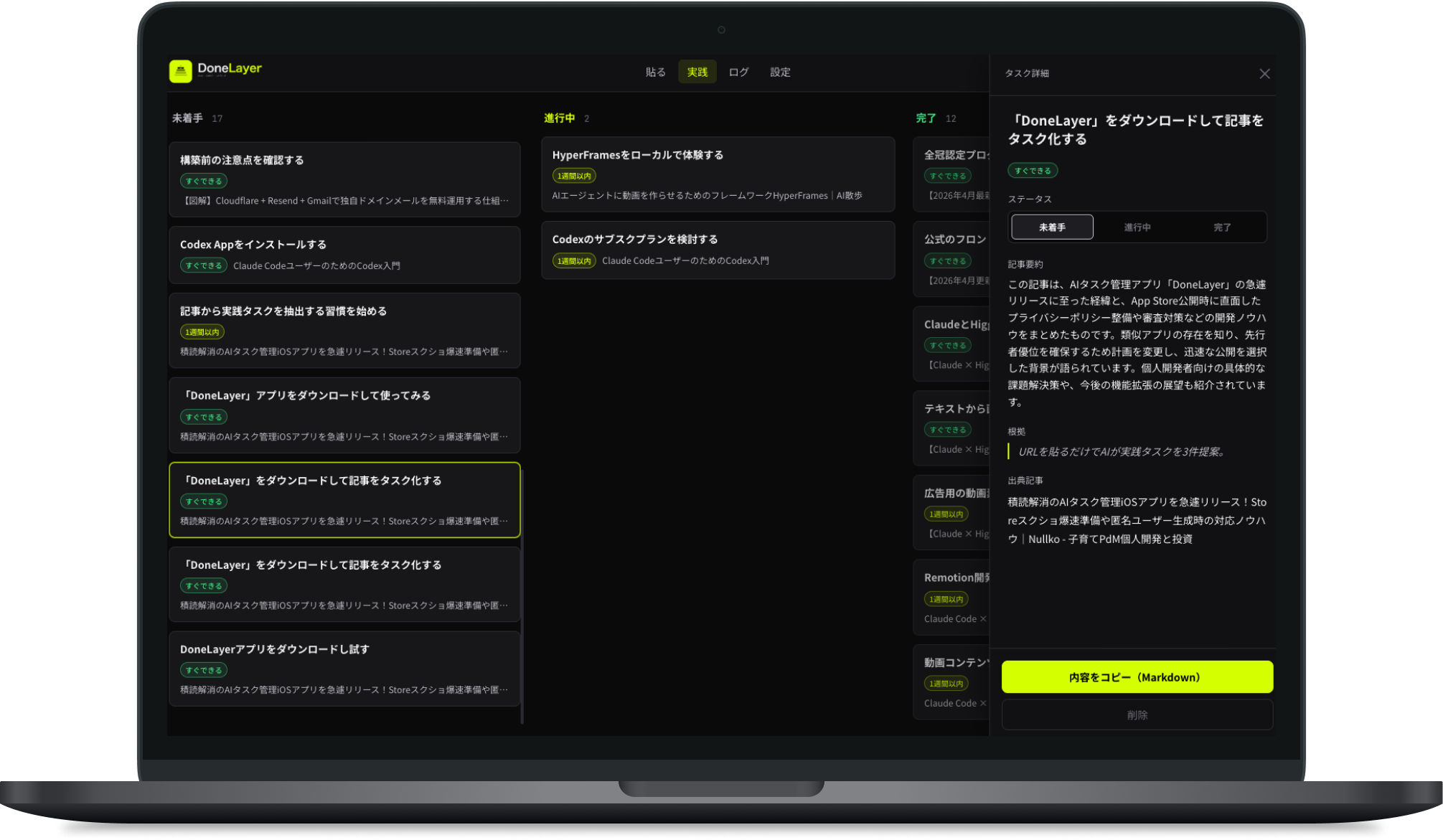Open the 設定 tab
This screenshot has width=1443, height=840.
pos(780,72)
